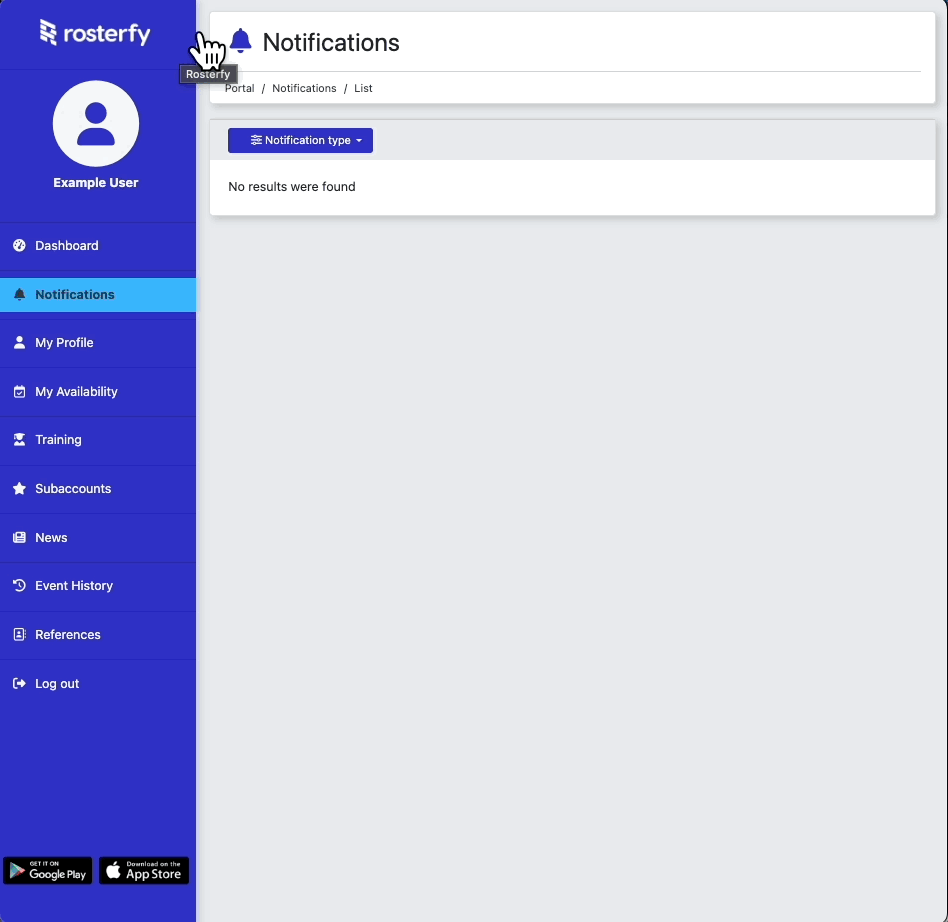Image resolution: width=948 pixels, height=922 pixels.
Task: Open the App Store download badge
Action: pos(144,871)
